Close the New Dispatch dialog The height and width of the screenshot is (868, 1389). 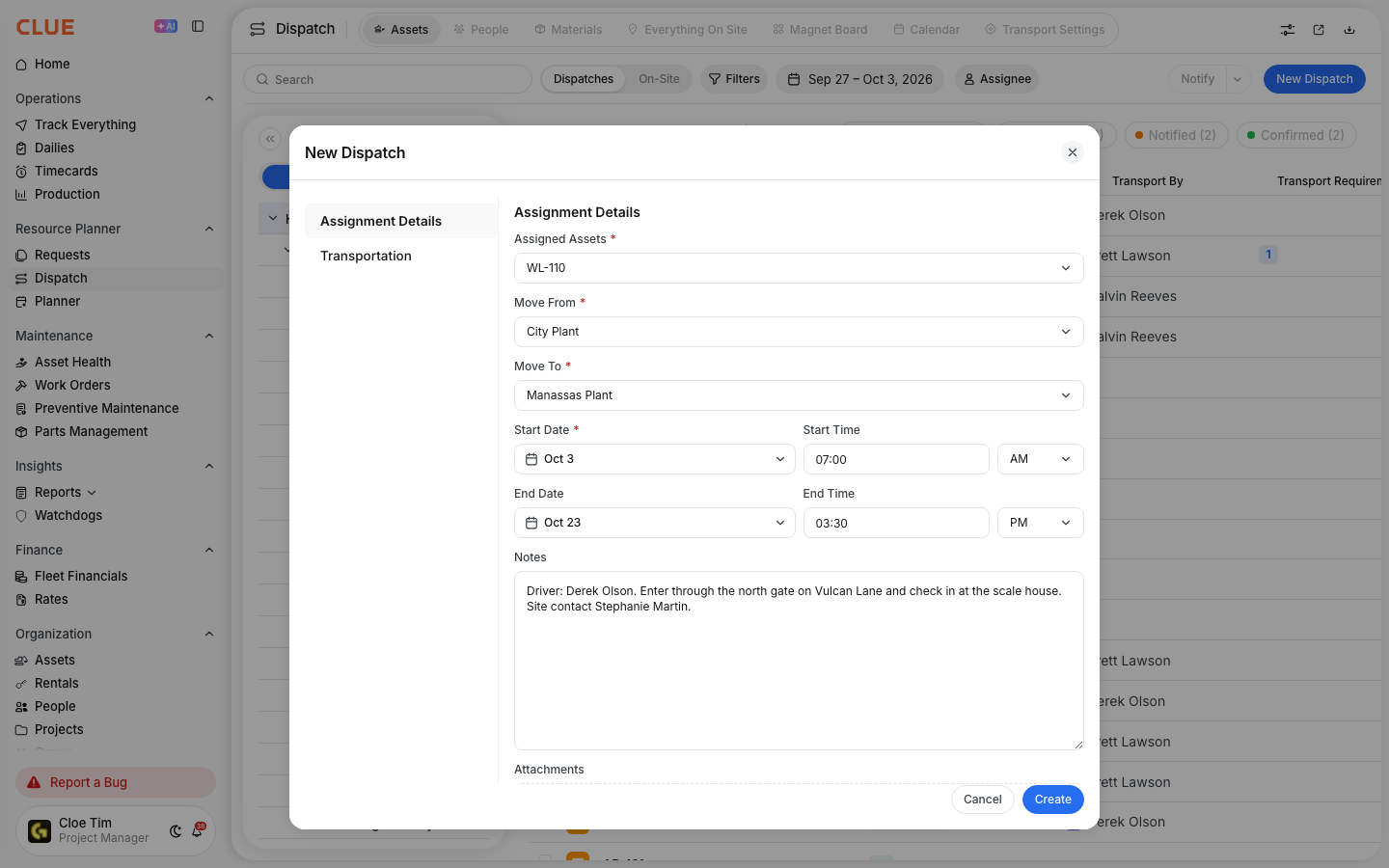tap(1072, 152)
